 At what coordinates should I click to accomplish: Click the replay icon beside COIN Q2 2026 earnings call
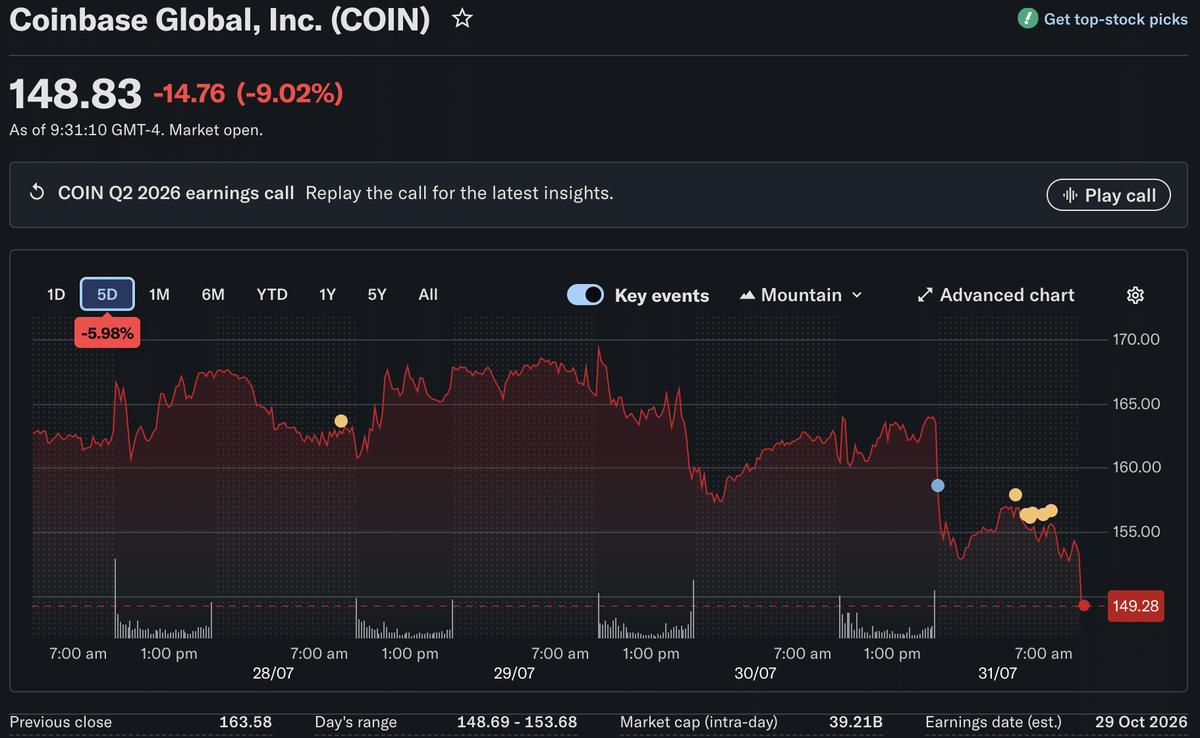[x=37, y=193]
